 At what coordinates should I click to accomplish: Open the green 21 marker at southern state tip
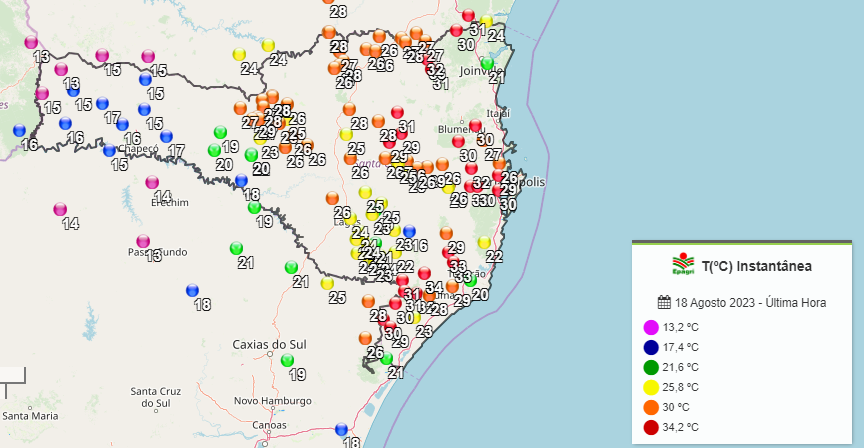pos(387,359)
